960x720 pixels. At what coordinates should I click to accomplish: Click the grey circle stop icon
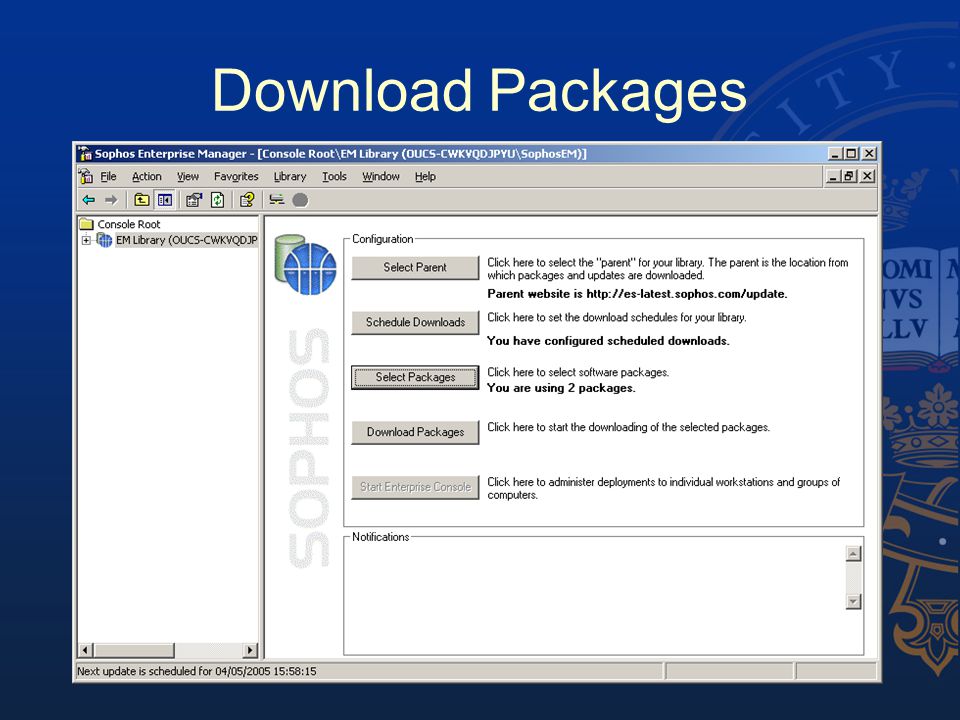click(300, 200)
